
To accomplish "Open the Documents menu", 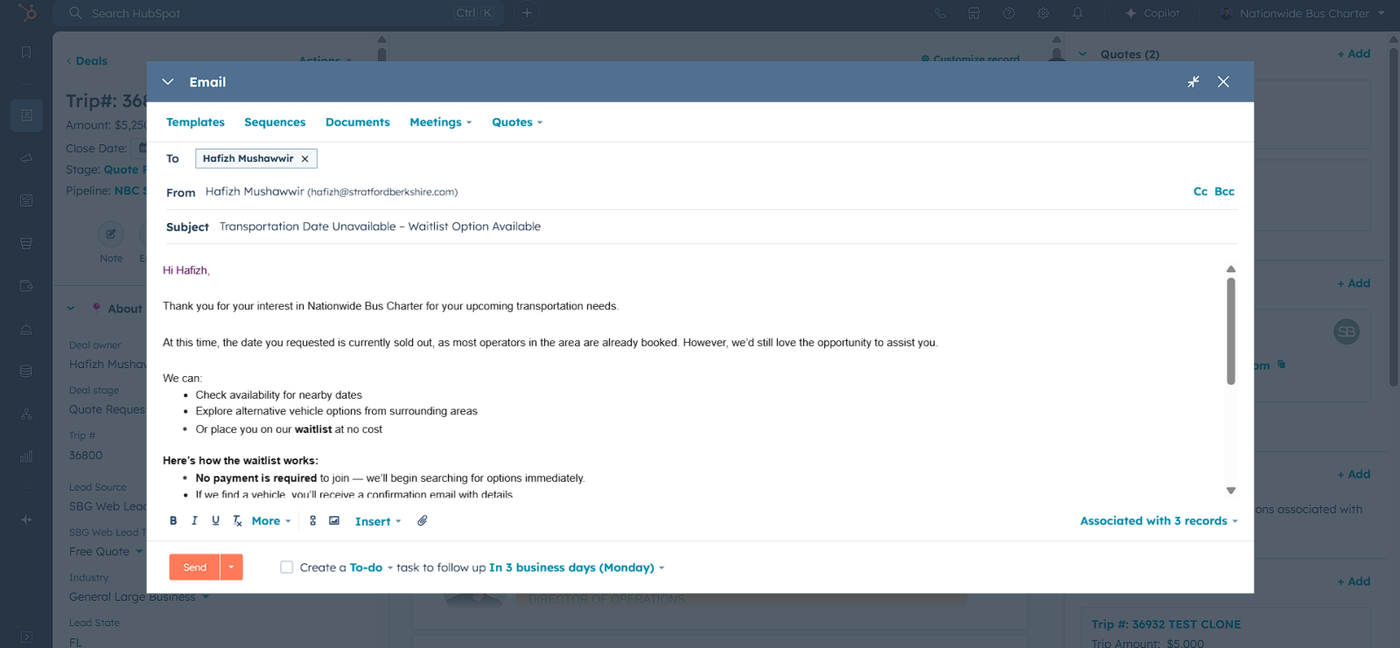I will tap(357, 122).
